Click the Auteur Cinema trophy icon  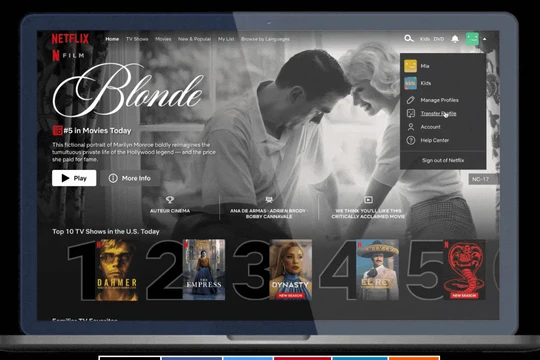click(170, 199)
